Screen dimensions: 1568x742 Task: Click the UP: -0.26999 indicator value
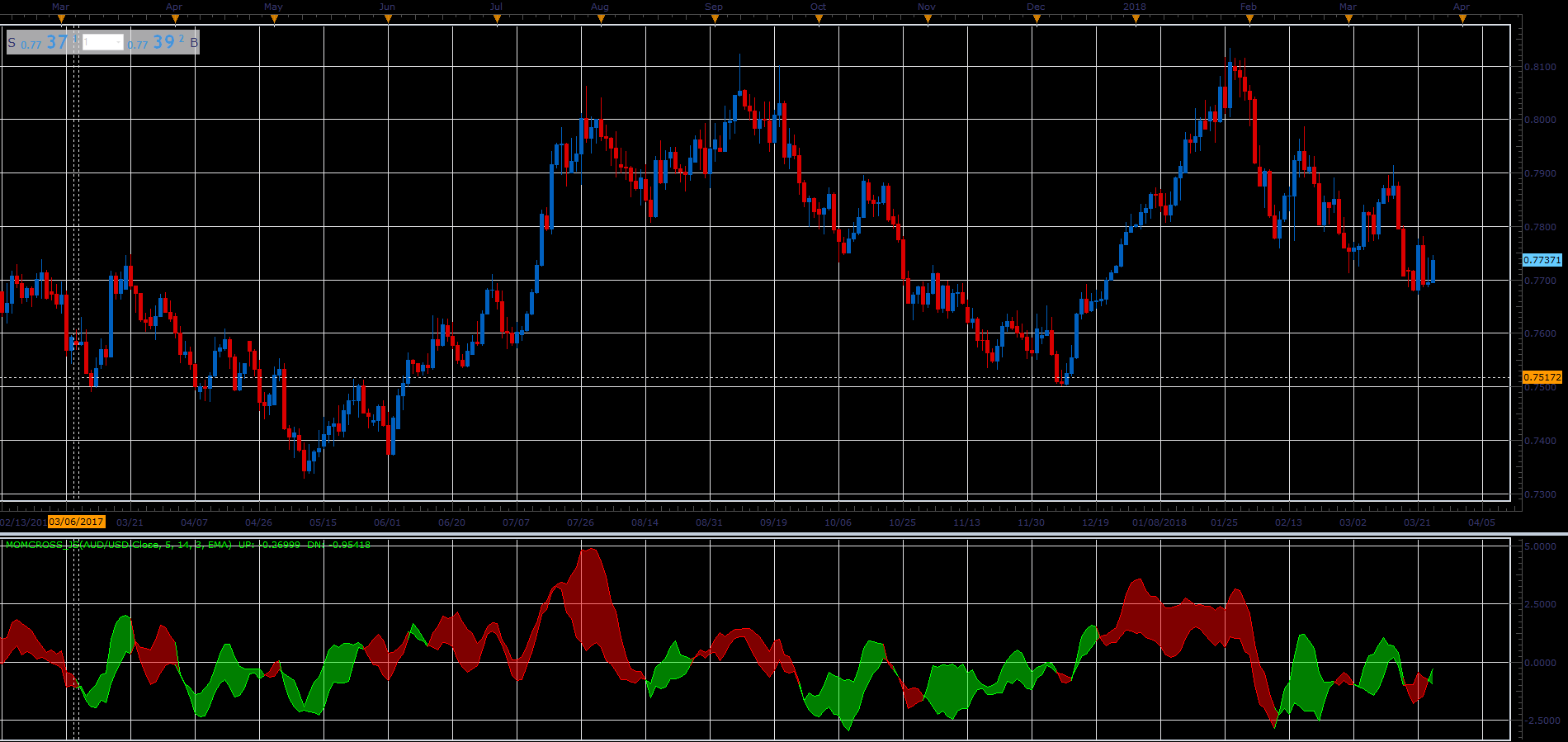click(270, 545)
